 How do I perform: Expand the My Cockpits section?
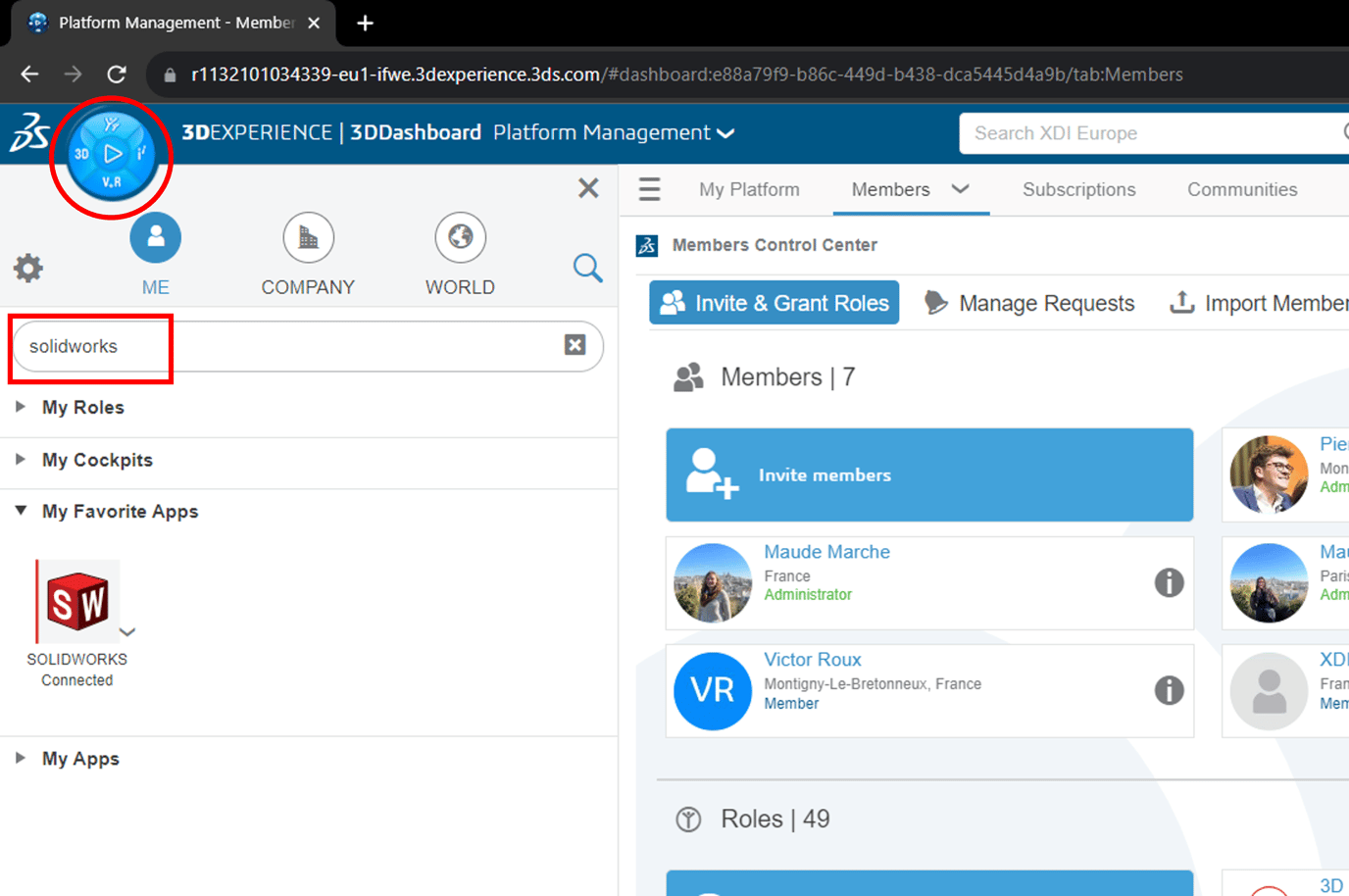[x=21, y=460]
